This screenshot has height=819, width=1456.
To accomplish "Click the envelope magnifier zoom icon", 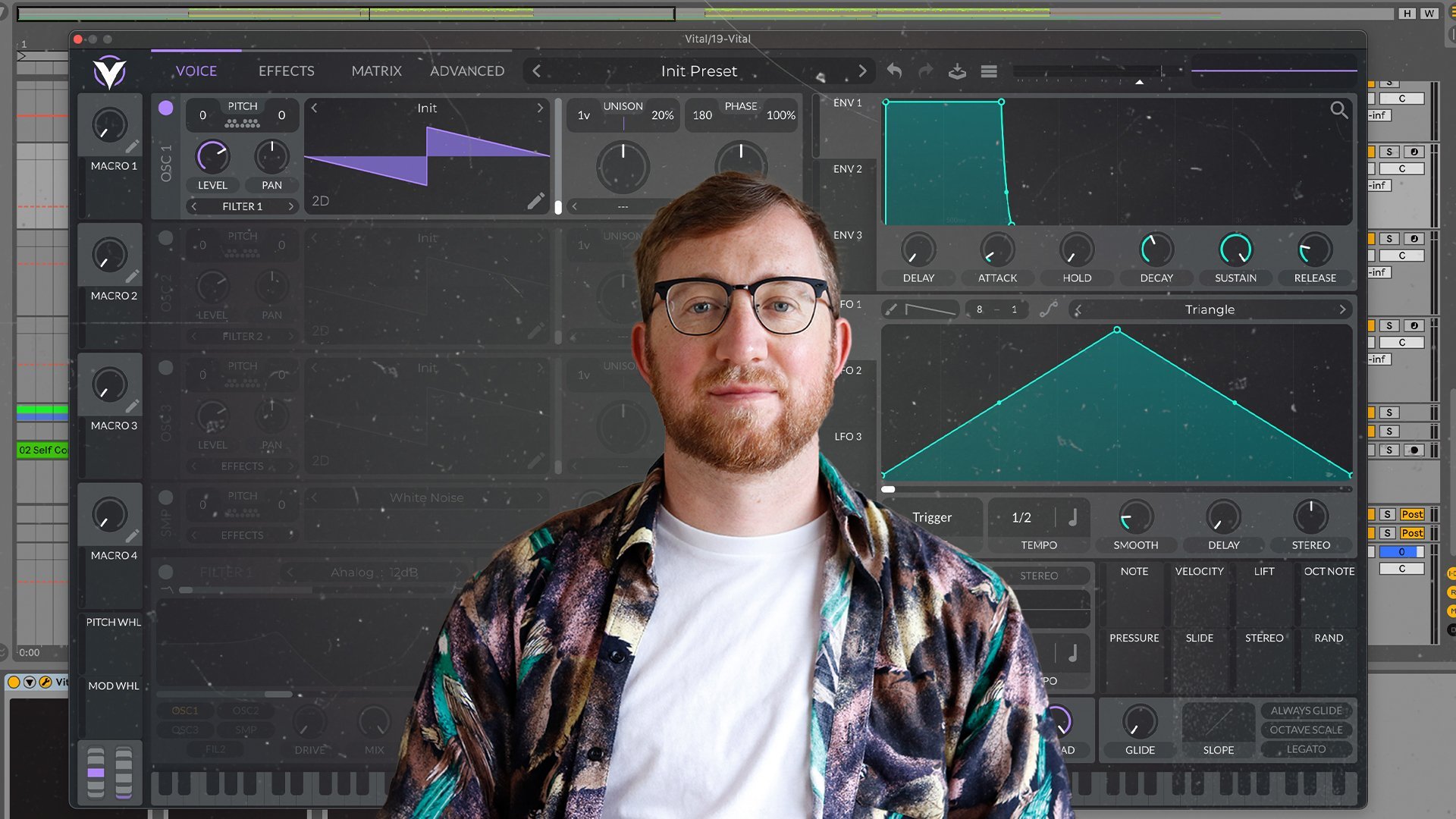I will 1339,111.
